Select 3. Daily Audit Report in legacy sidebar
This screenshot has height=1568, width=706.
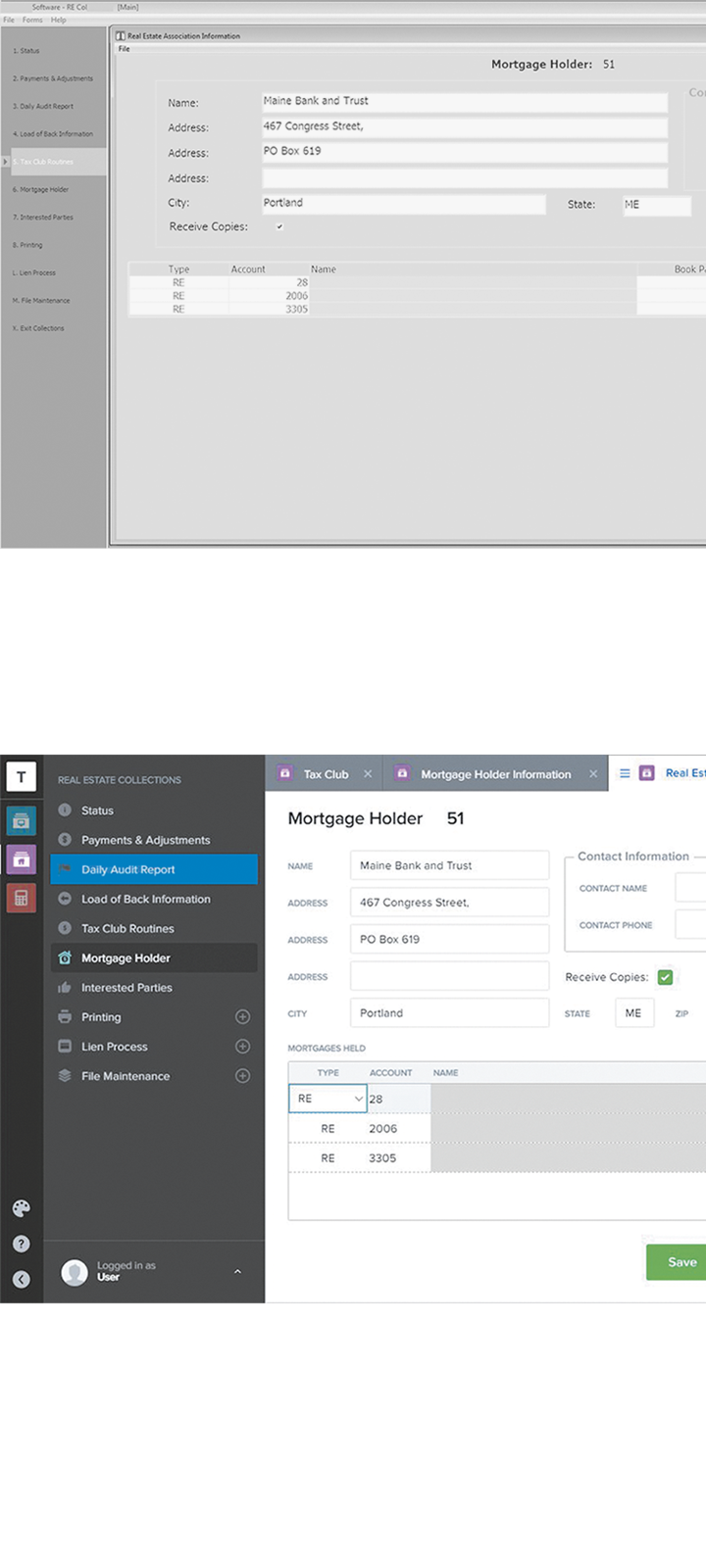point(43,106)
